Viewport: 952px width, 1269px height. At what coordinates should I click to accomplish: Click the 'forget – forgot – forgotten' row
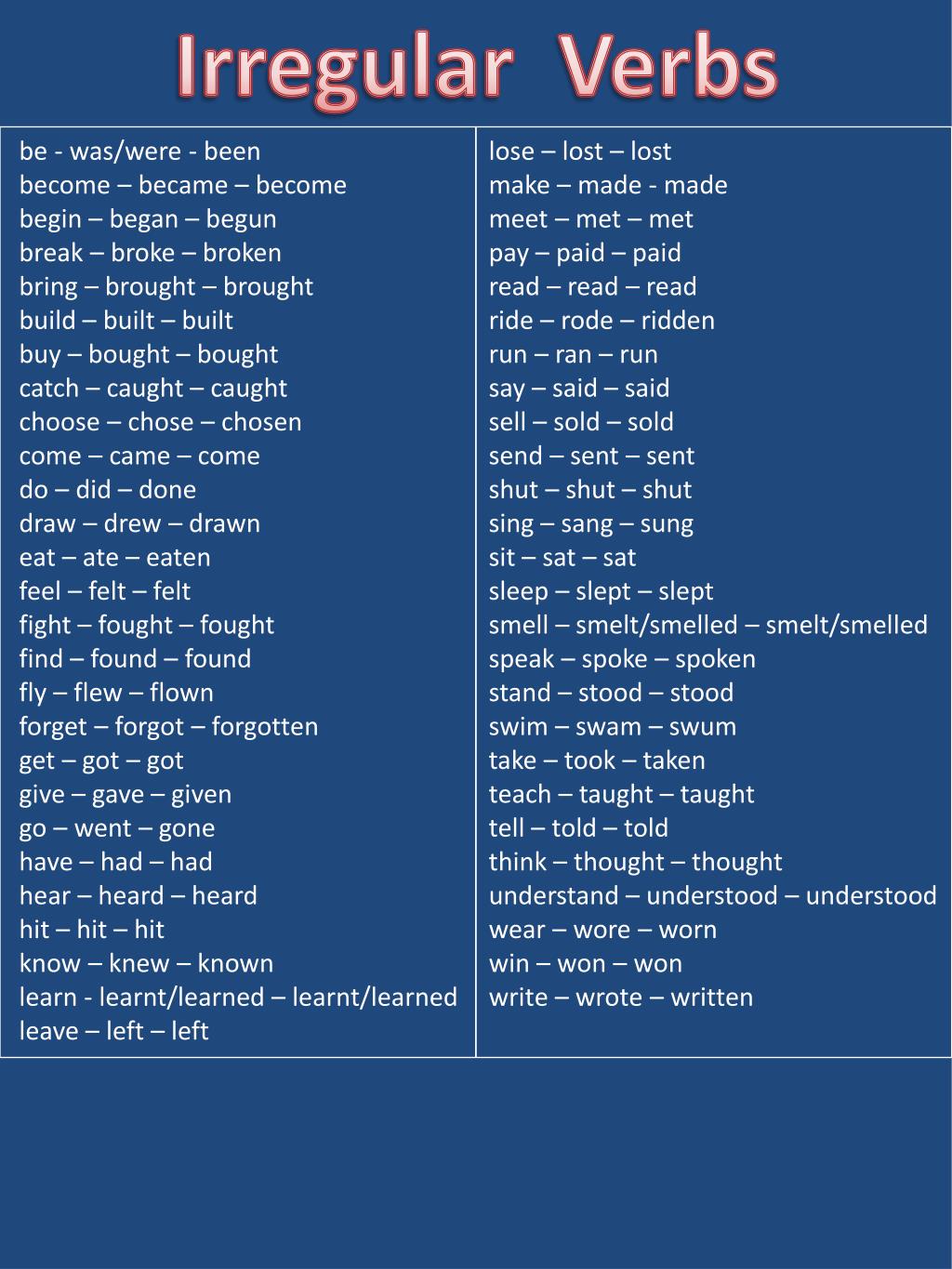coord(169,726)
